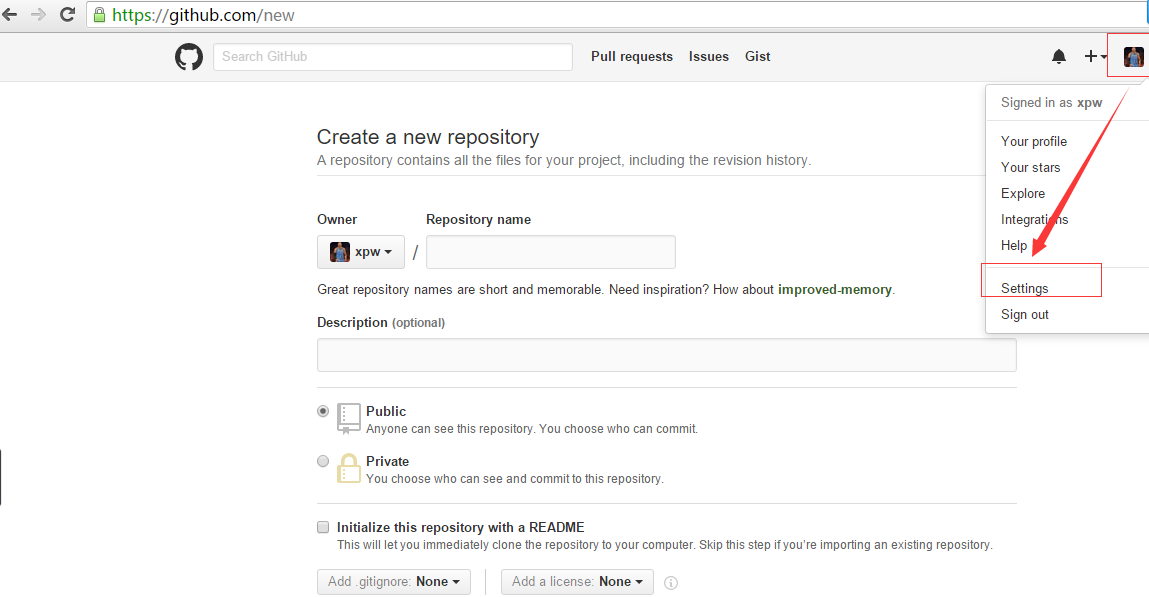Click the Search GitHub field

(393, 56)
